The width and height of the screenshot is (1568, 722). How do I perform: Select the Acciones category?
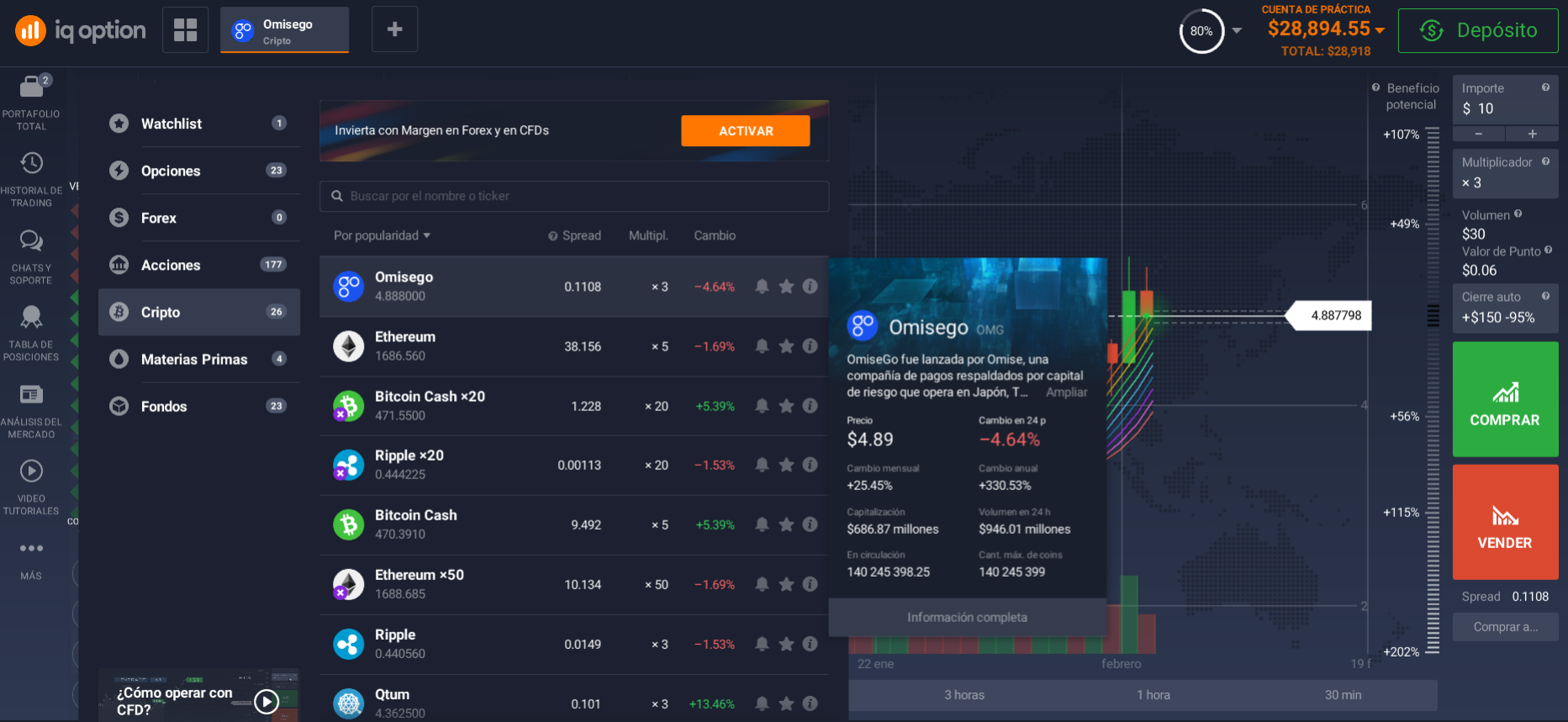pos(199,265)
